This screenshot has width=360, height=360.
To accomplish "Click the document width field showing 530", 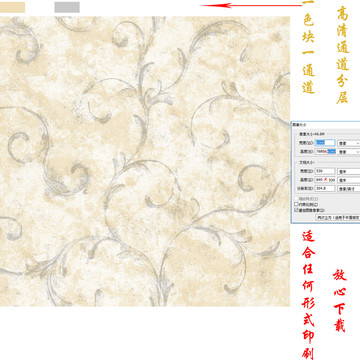I will 325,171.
